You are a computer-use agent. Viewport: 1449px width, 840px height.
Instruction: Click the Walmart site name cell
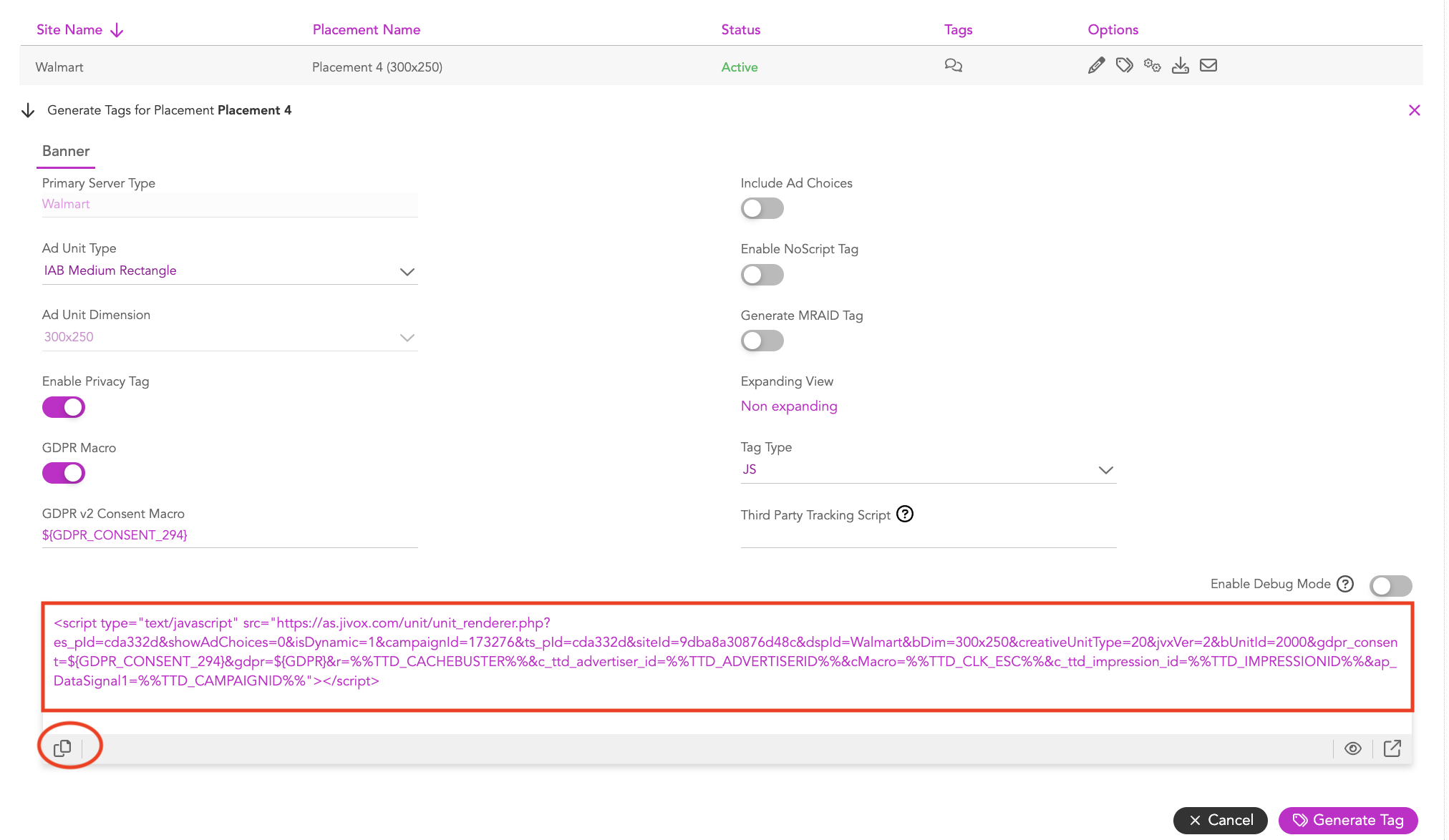coord(59,67)
